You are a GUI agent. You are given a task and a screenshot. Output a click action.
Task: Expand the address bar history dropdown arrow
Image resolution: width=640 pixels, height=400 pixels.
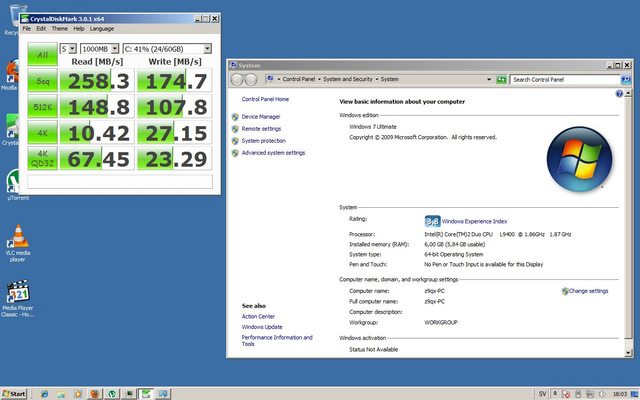489,80
